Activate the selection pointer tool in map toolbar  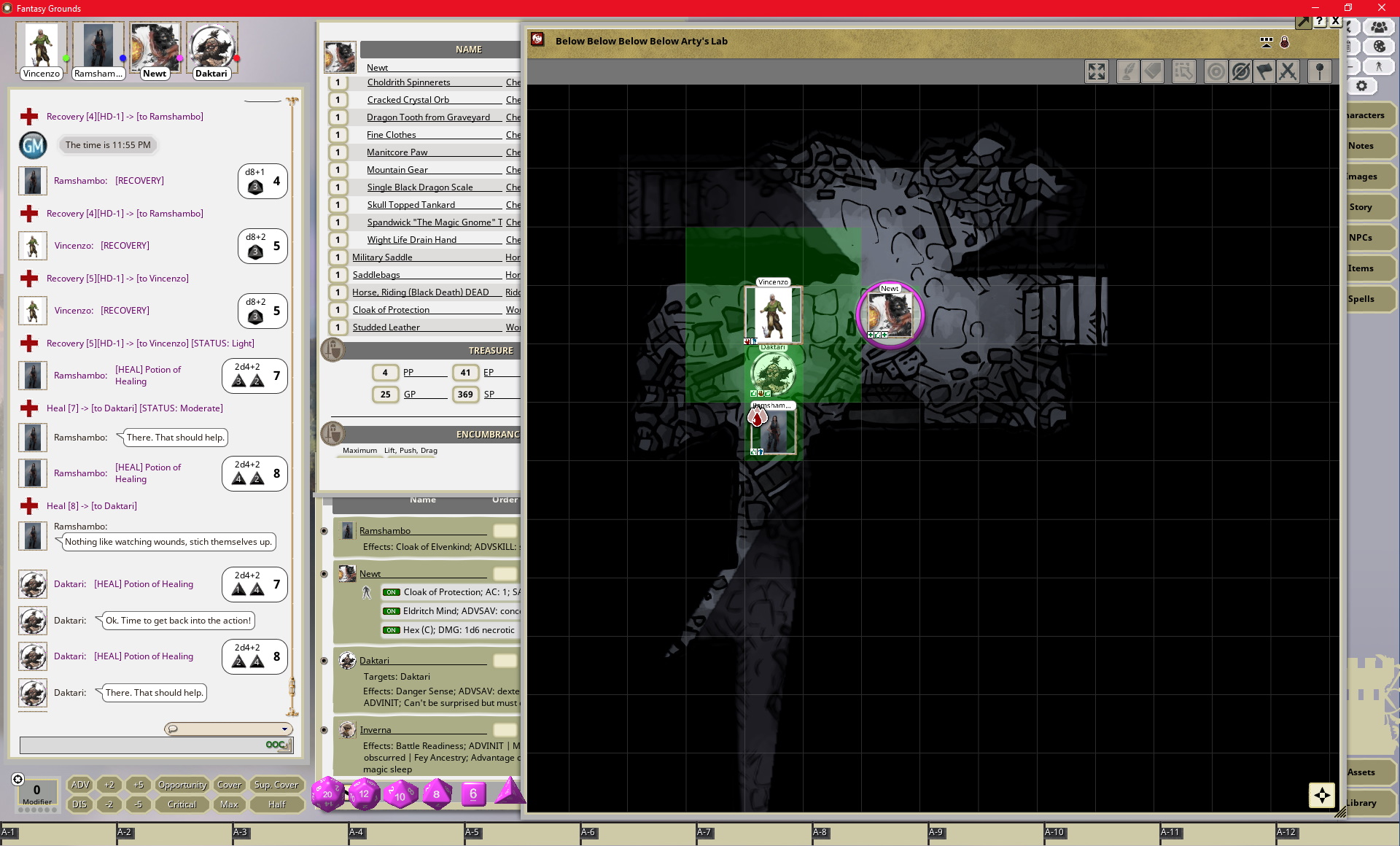[1183, 71]
